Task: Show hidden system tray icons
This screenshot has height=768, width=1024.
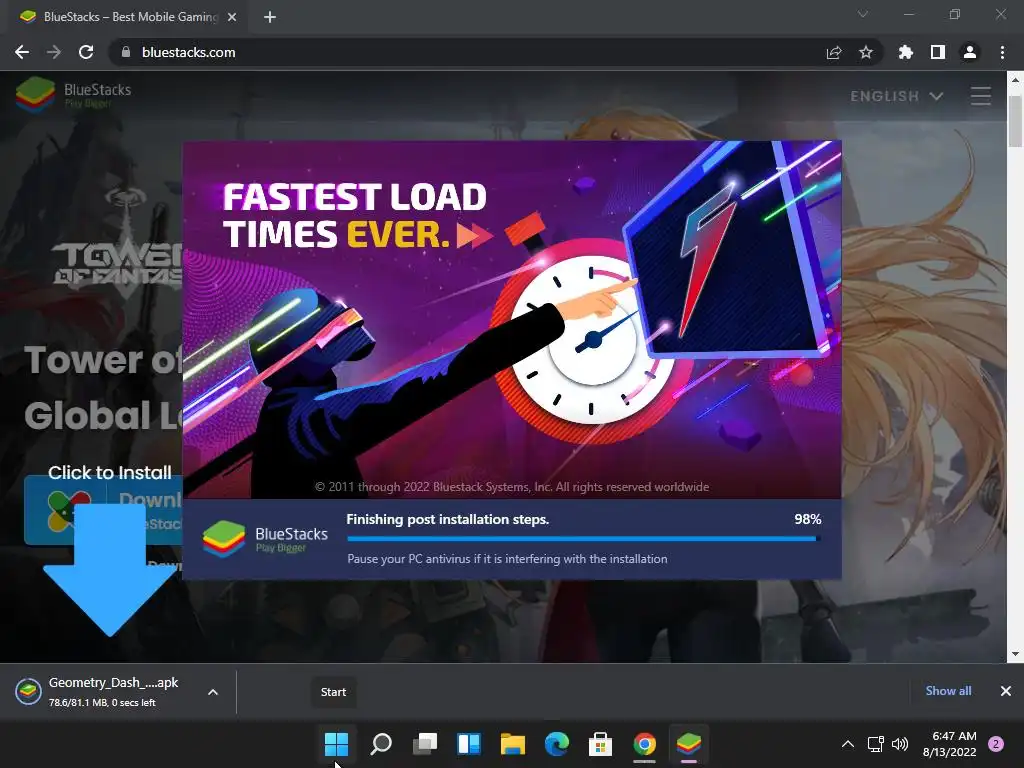Action: tap(848, 744)
